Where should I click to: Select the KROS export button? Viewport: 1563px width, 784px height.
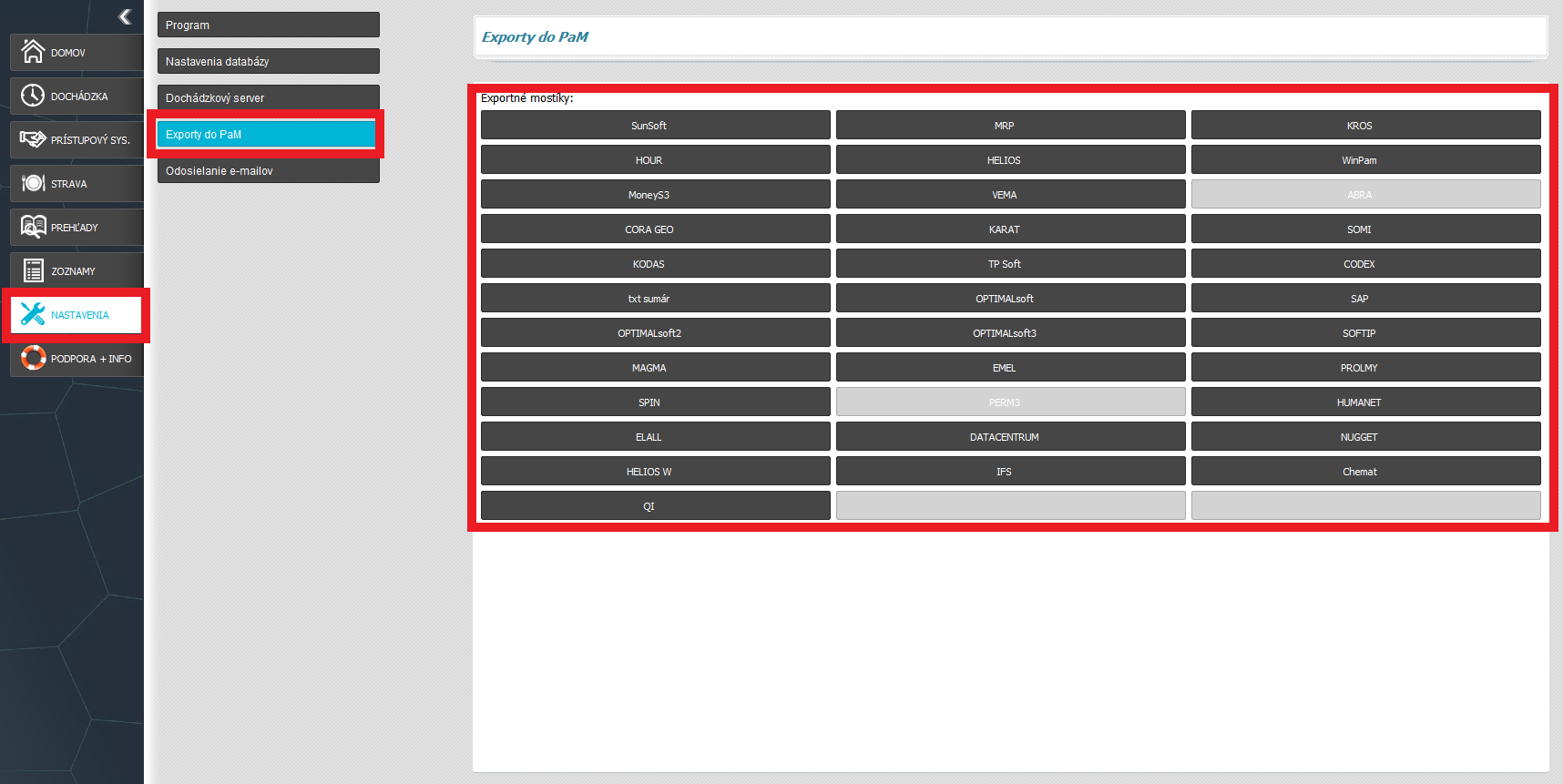click(x=1366, y=125)
